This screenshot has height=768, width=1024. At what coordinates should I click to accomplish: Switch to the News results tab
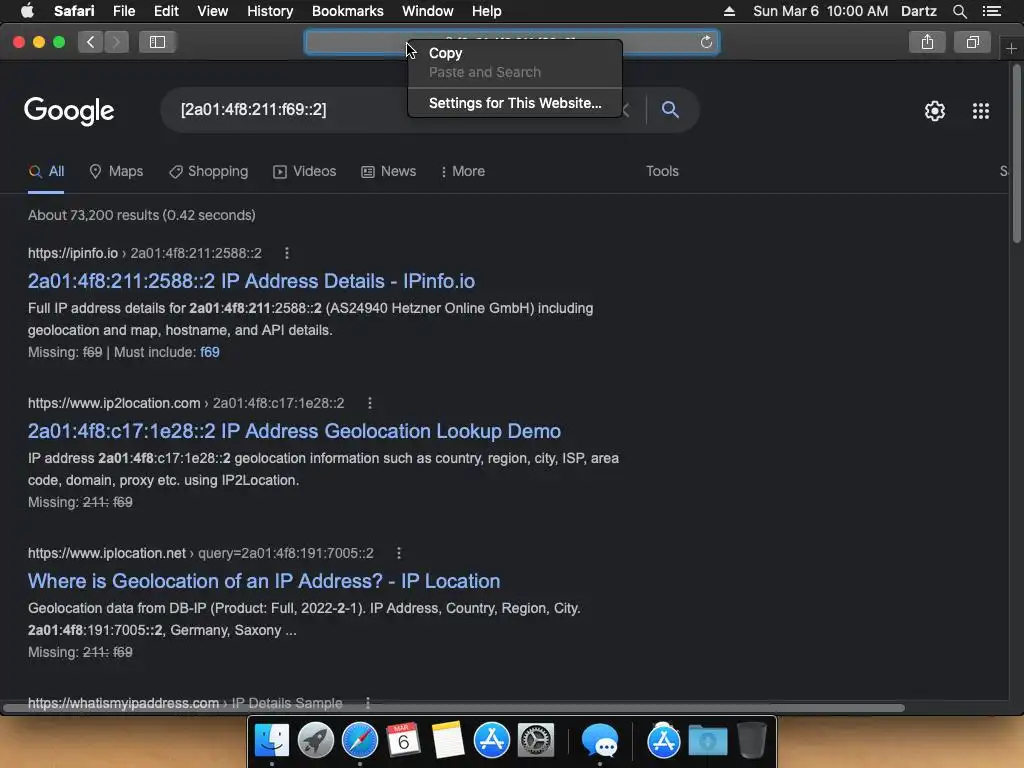point(389,171)
